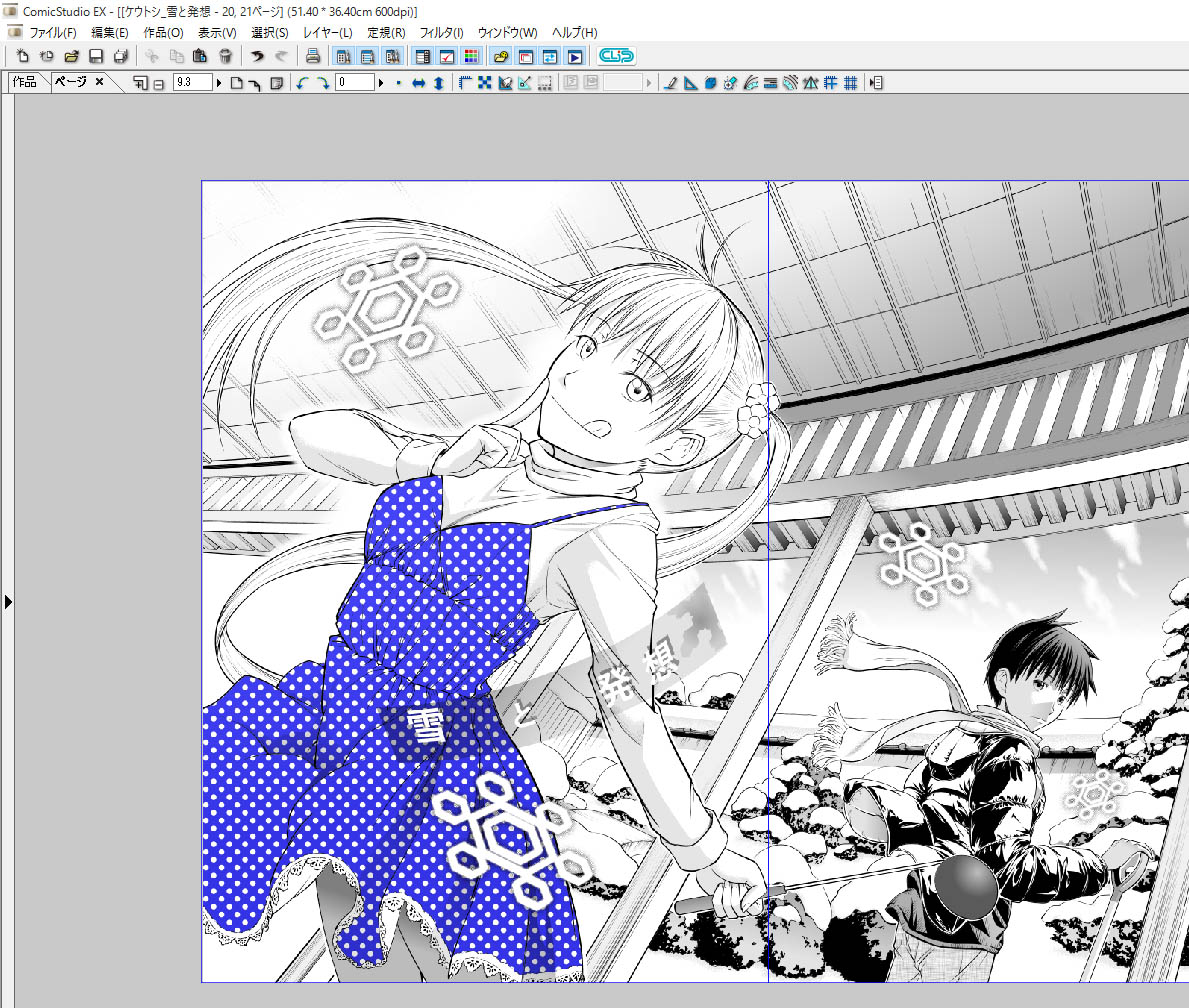
Task: Open the 編集(E) menu
Action: pyautogui.click(x=110, y=33)
